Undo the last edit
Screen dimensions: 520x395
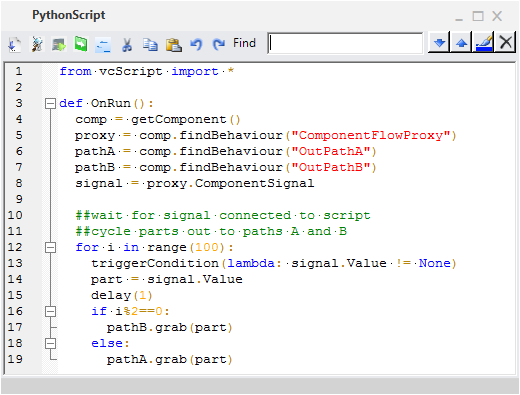pos(196,44)
